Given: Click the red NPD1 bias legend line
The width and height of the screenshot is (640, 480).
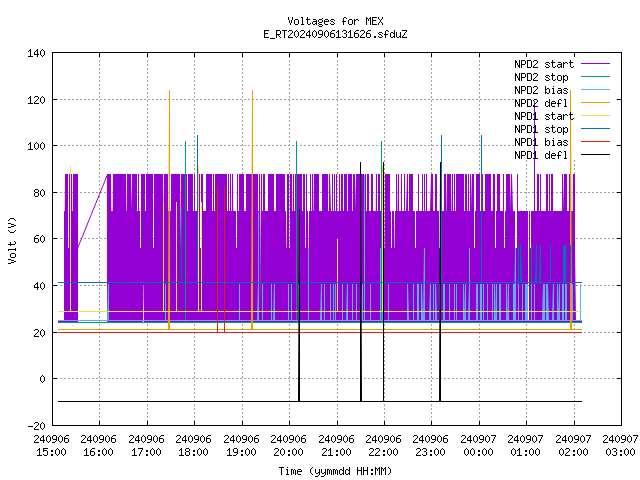Looking at the screenshot, I should [596, 142].
